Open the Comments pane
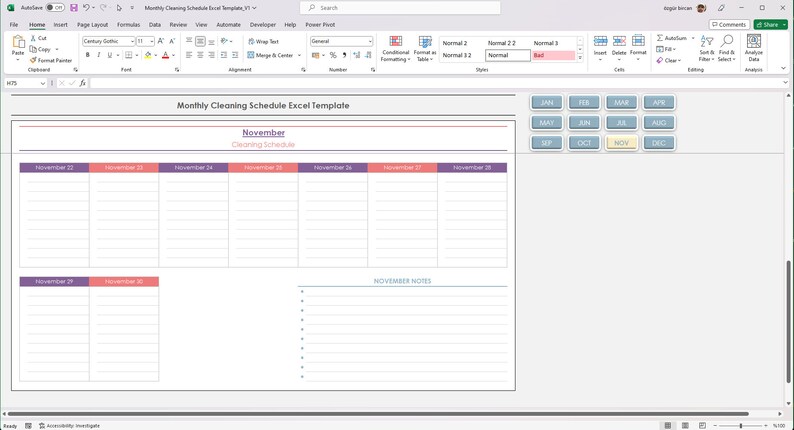The image size is (794, 430). coord(729,24)
